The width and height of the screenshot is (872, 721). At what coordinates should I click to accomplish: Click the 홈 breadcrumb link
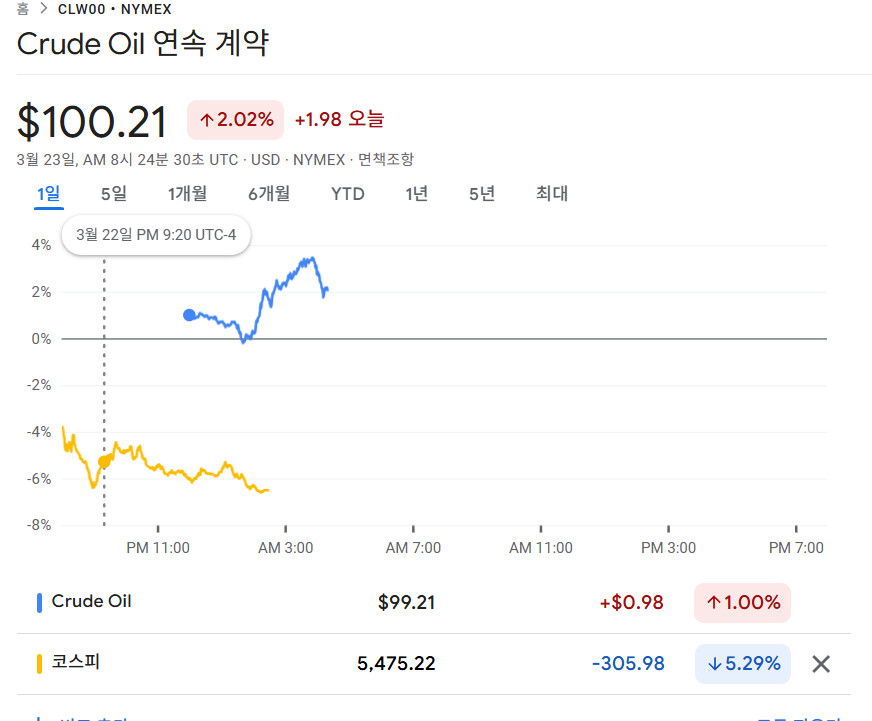pyautogui.click(x=23, y=9)
